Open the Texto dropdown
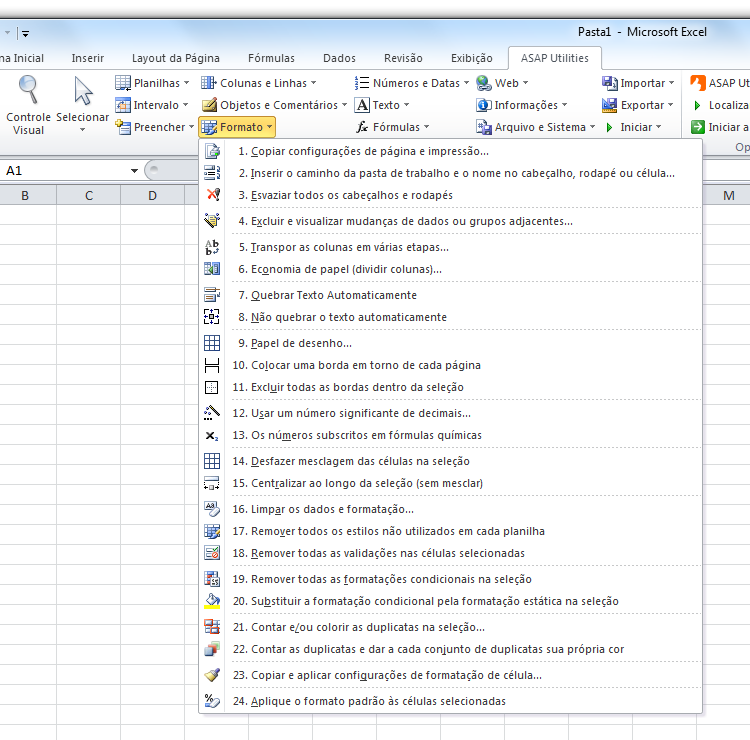Image resolution: width=750 pixels, height=740 pixels. [x=382, y=105]
